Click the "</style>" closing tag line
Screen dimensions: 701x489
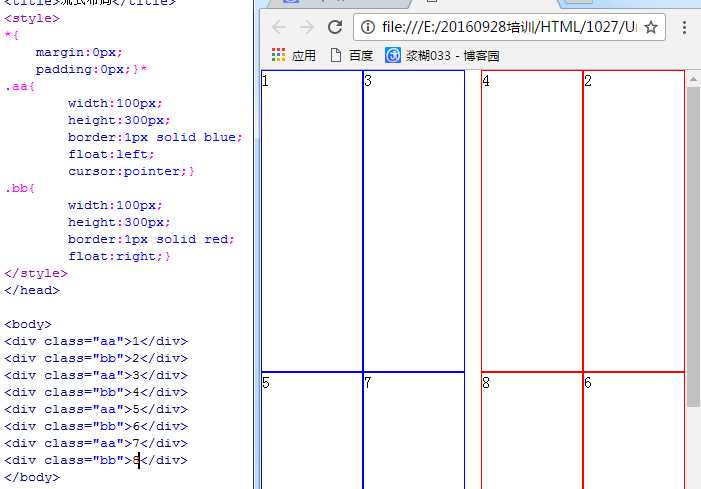click(36, 273)
